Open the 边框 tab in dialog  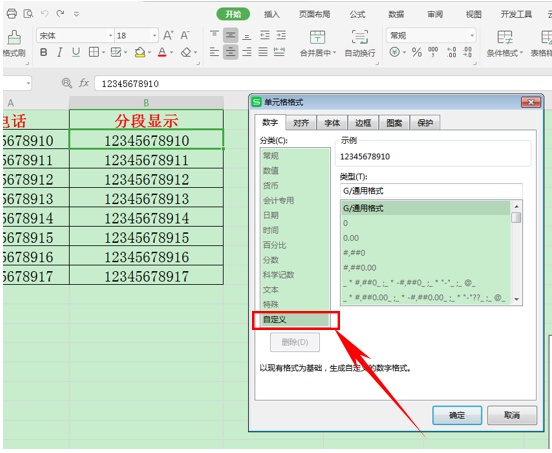(x=363, y=123)
